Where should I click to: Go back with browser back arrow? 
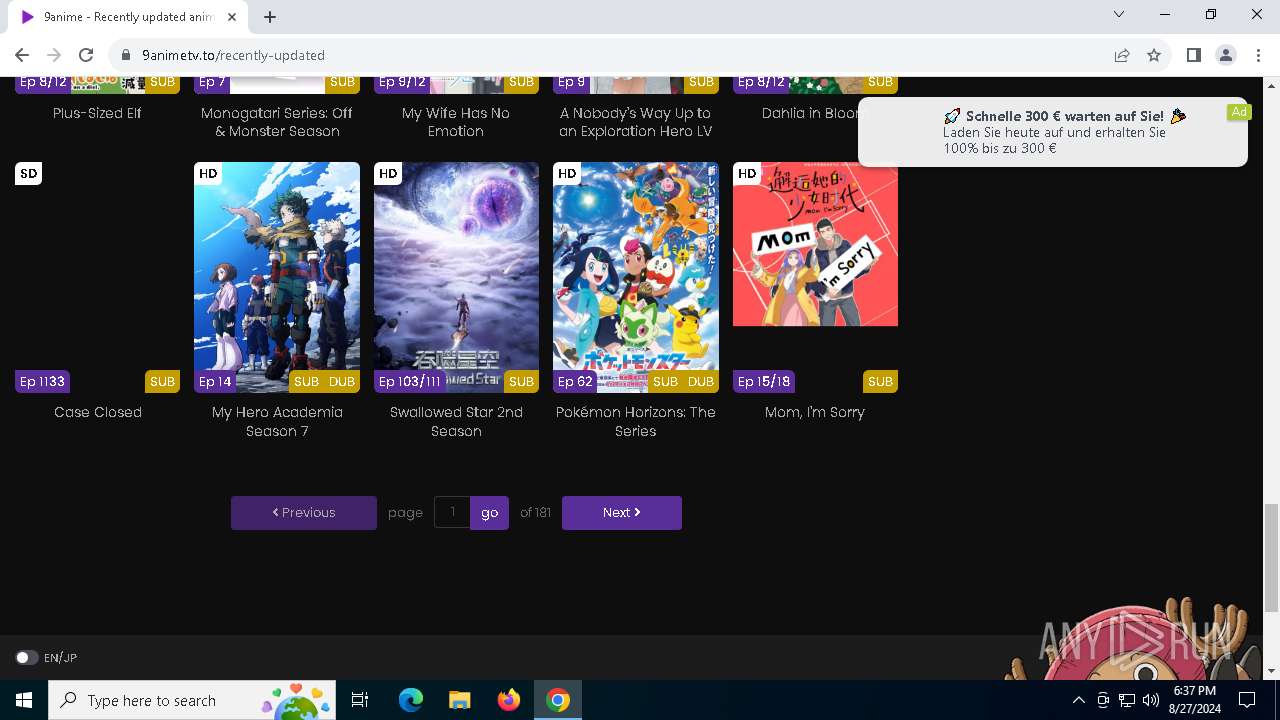point(22,55)
